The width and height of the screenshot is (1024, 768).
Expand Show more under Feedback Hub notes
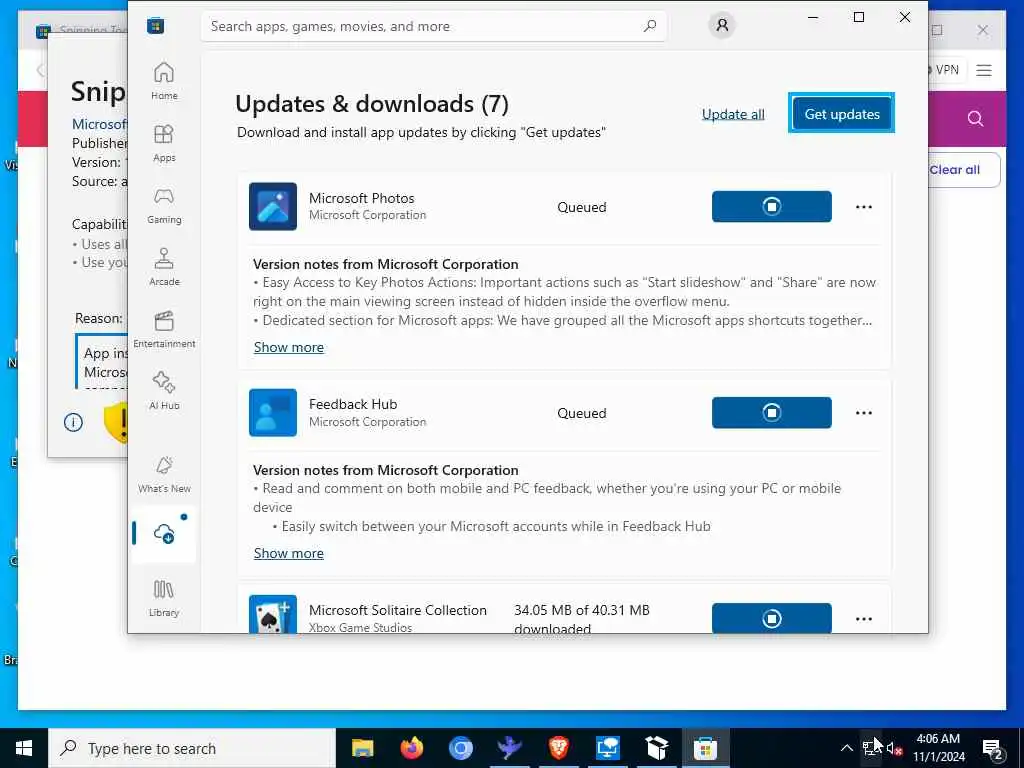point(289,553)
